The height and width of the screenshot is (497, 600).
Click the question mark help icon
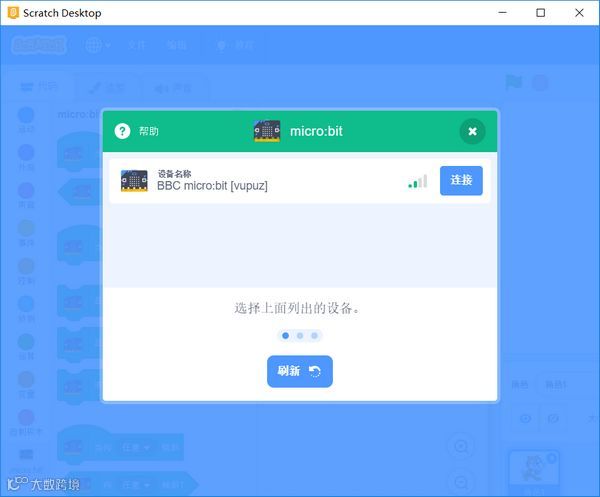(x=122, y=132)
